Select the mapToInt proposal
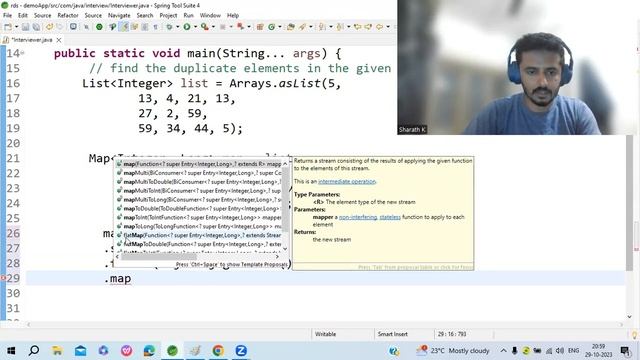This screenshot has height=360, width=640. click(x=199, y=218)
